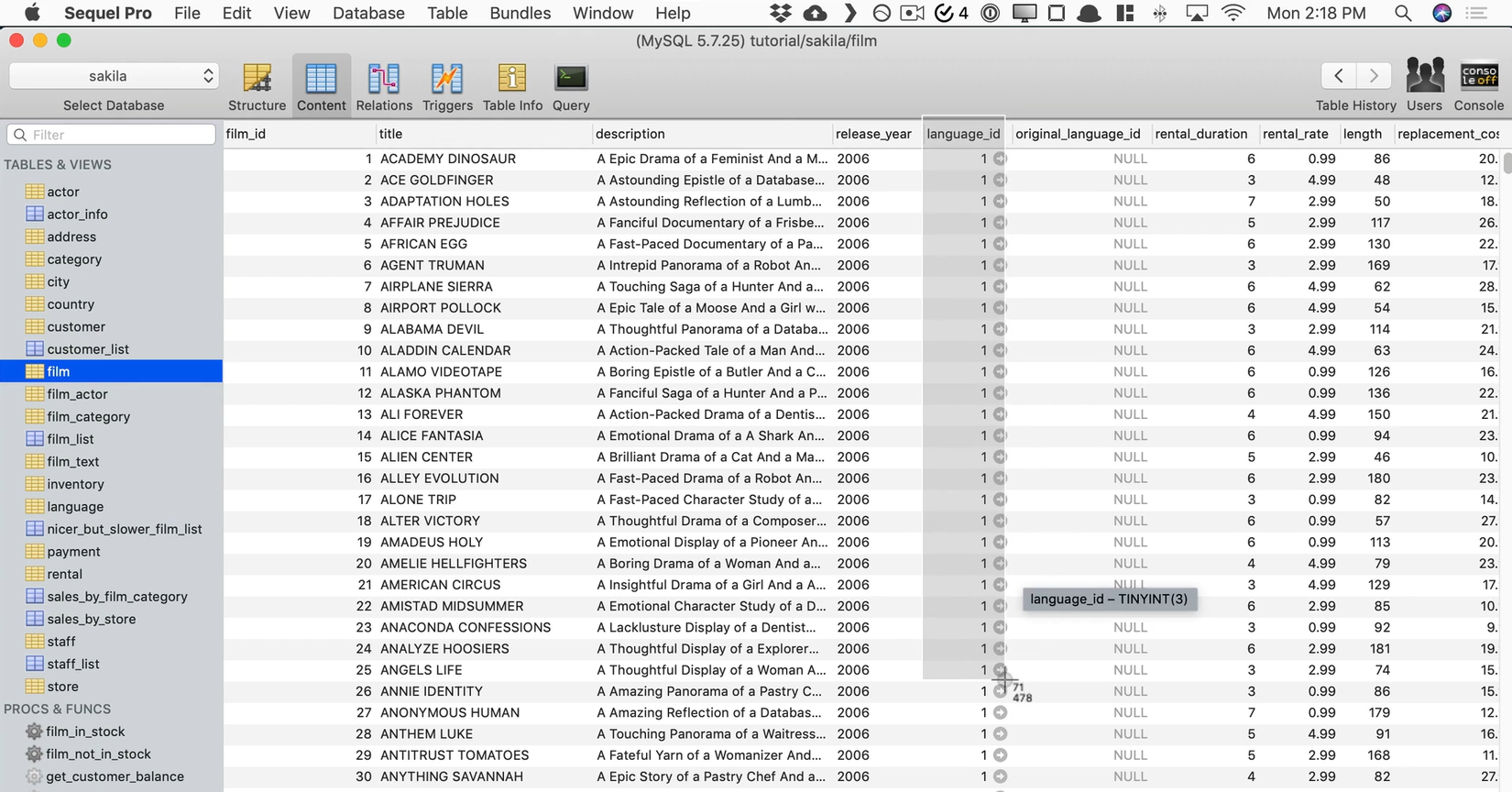Open the Window menu
The height and width of the screenshot is (792, 1512).
tap(603, 13)
